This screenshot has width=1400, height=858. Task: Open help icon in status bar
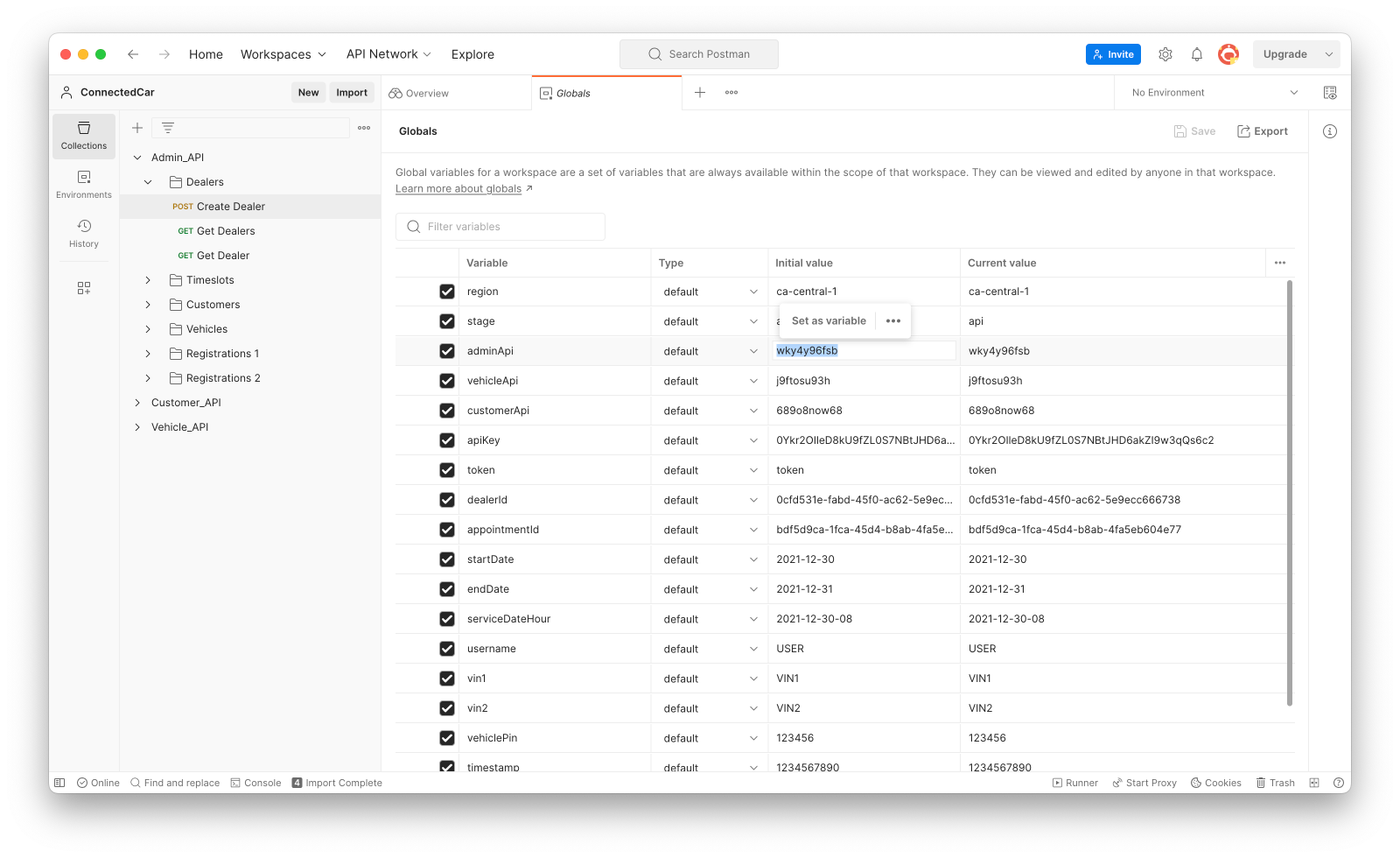1339,783
